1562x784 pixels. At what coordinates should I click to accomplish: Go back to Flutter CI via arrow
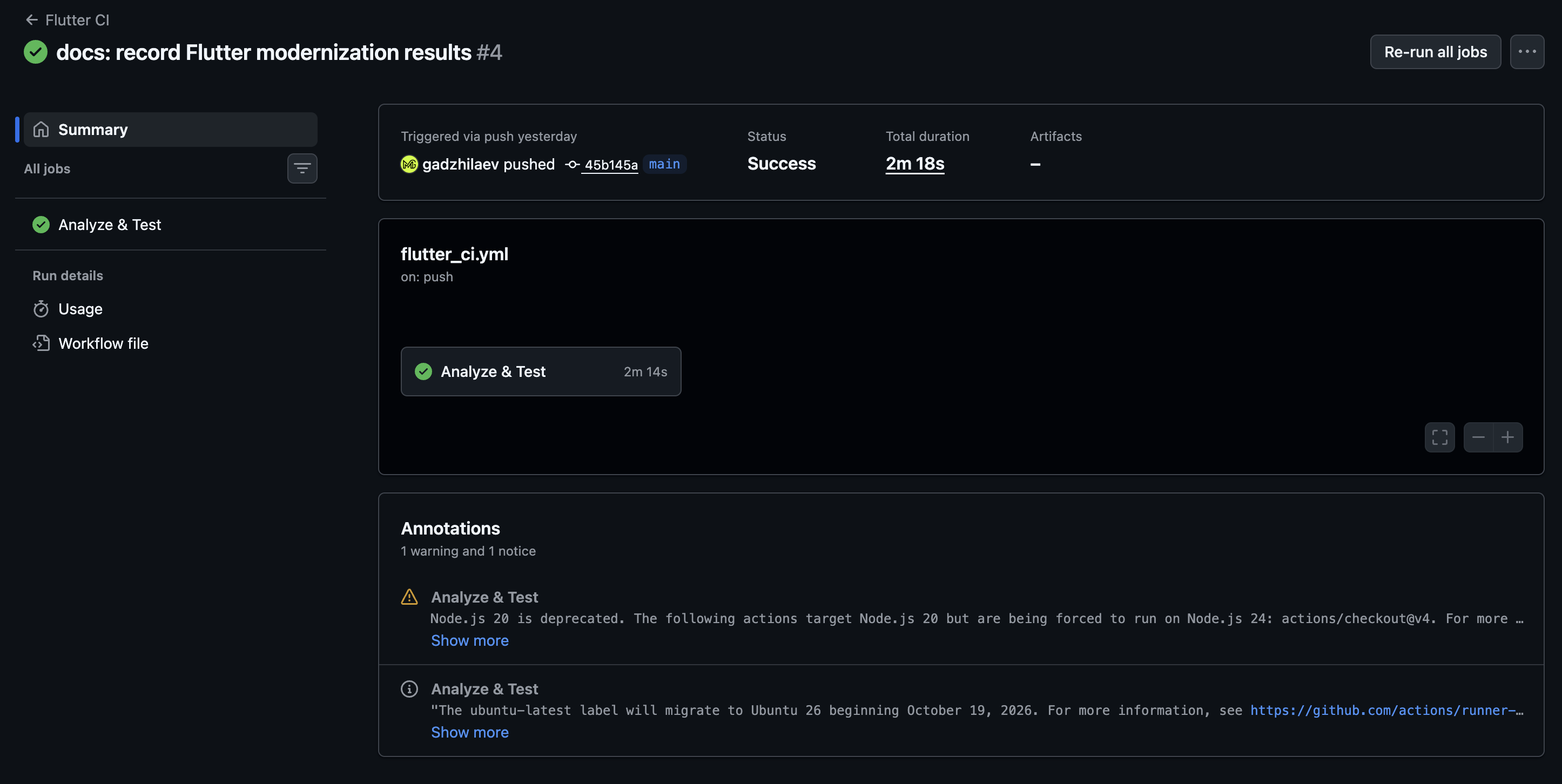tap(31, 20)
